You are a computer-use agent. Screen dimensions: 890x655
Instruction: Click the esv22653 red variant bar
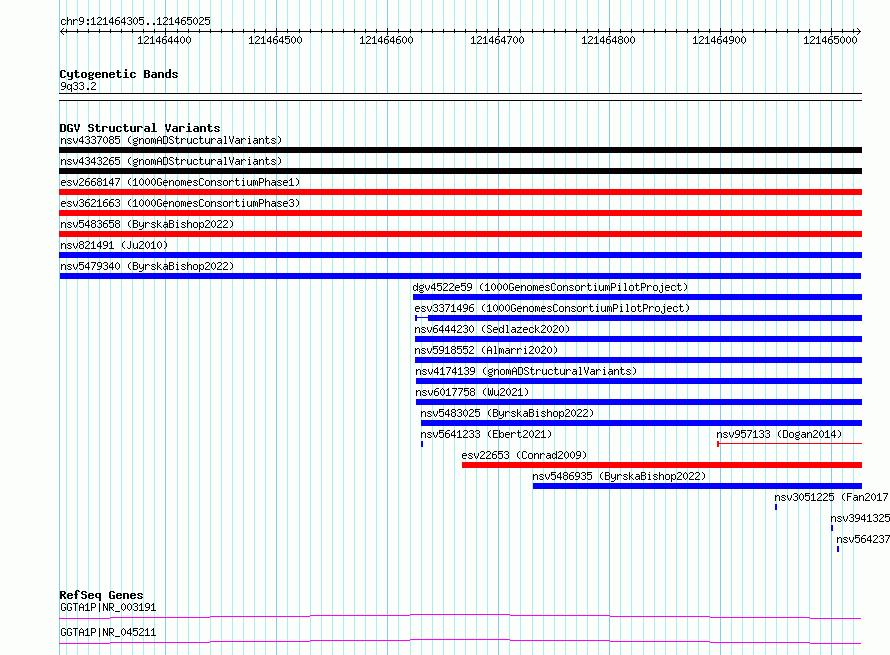click(662, 465)
